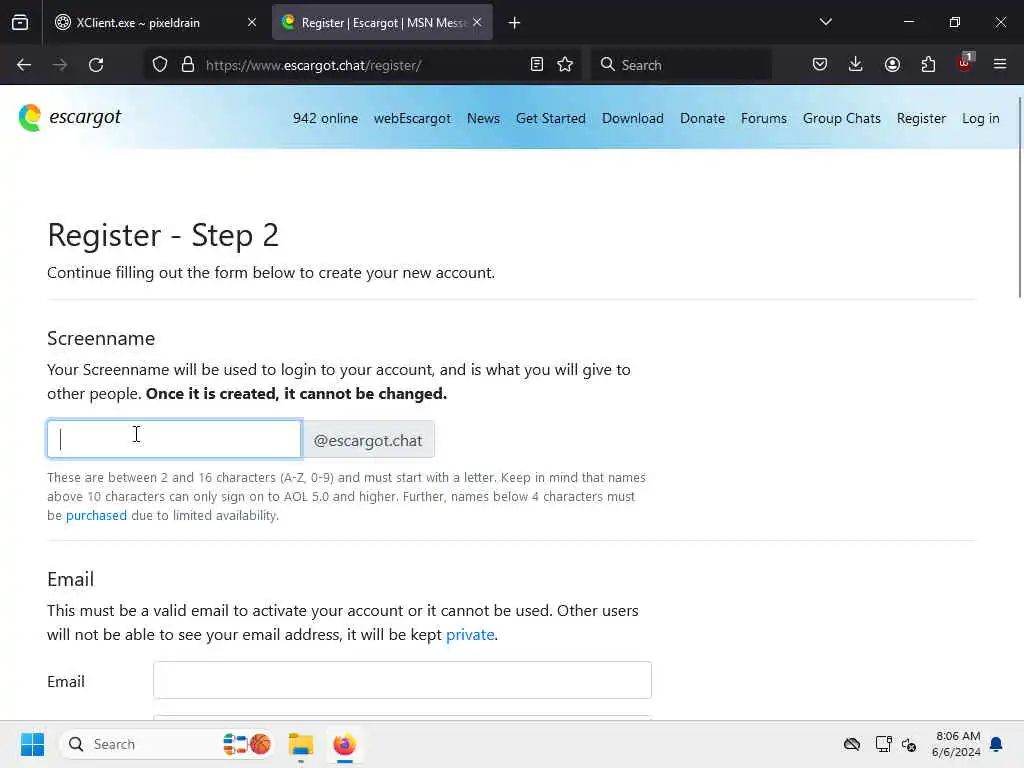
Task: Click the OneDrive cloud tray icon
Action: coord(852,744)
